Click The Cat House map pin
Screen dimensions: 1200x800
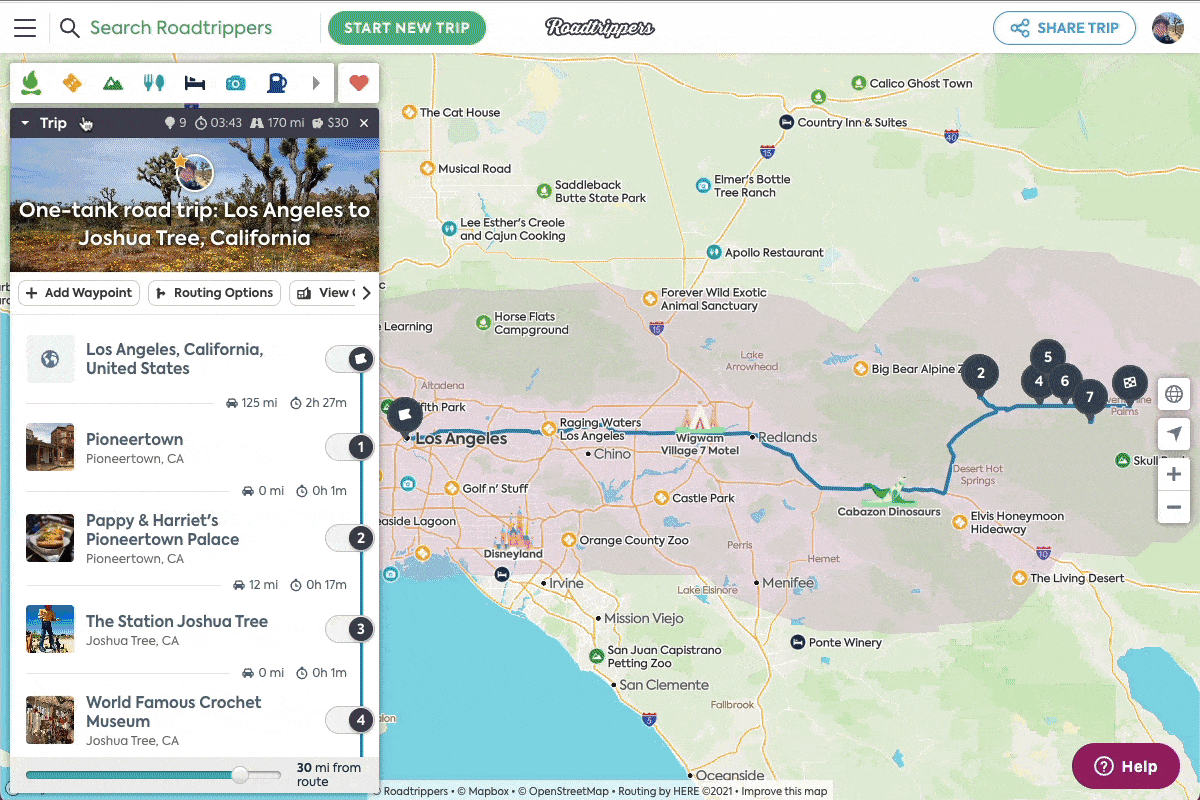[x=408, y=112]
